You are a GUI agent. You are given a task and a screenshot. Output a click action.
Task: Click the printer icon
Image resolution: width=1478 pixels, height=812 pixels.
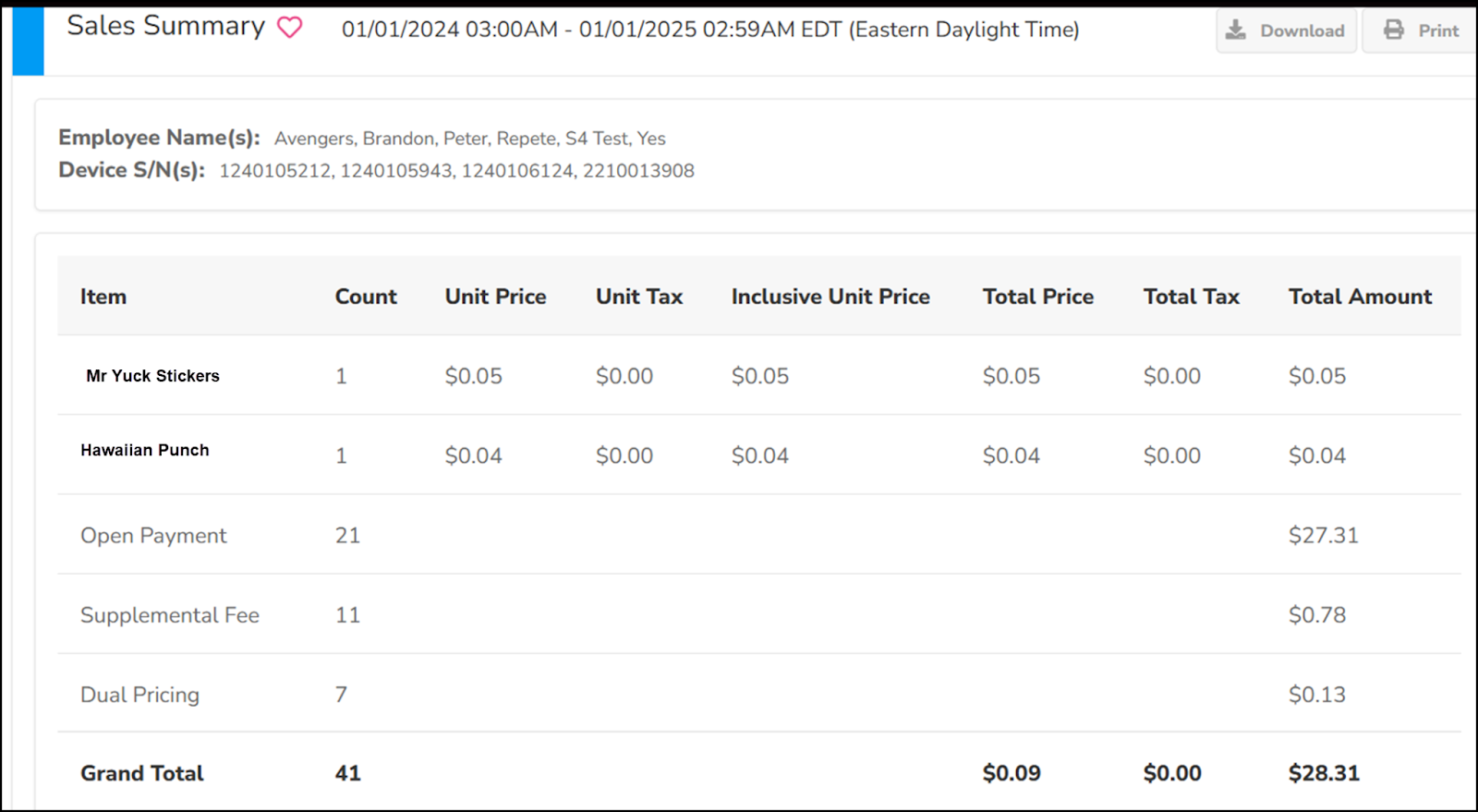pos(1393,30)
